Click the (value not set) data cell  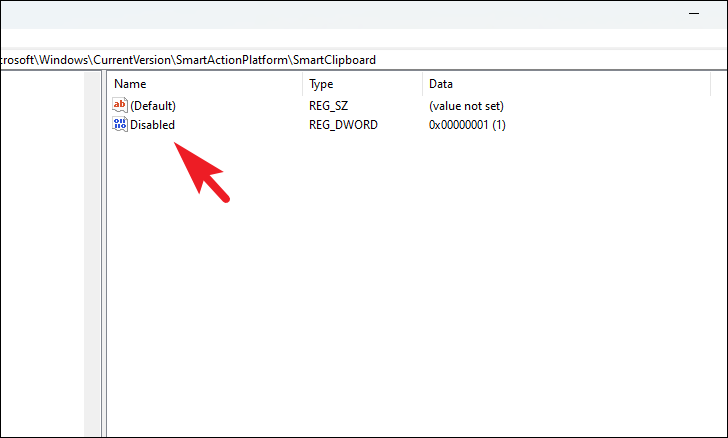coord(466,106)
